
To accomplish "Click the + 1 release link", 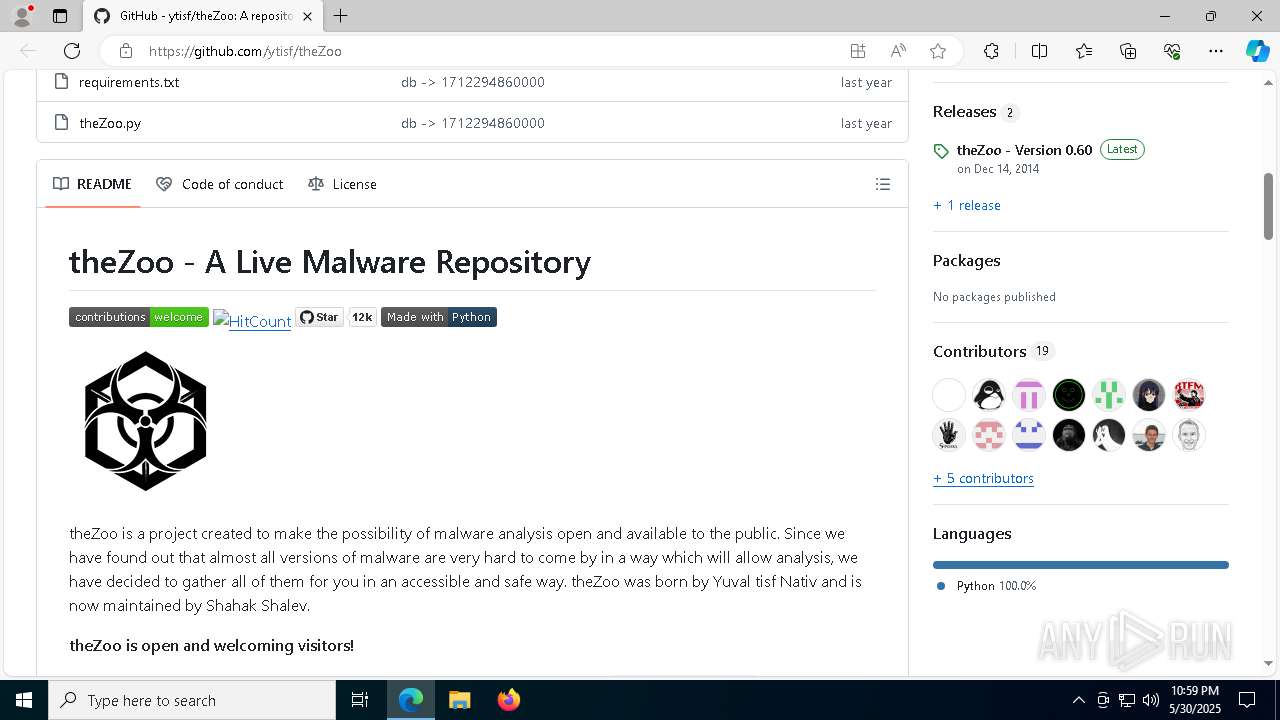I will point(967,205).
